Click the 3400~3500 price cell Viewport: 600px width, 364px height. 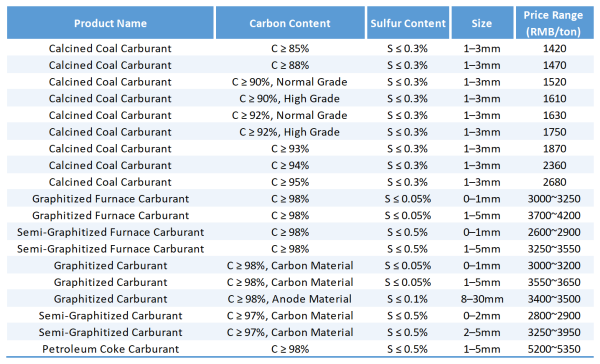554,299
